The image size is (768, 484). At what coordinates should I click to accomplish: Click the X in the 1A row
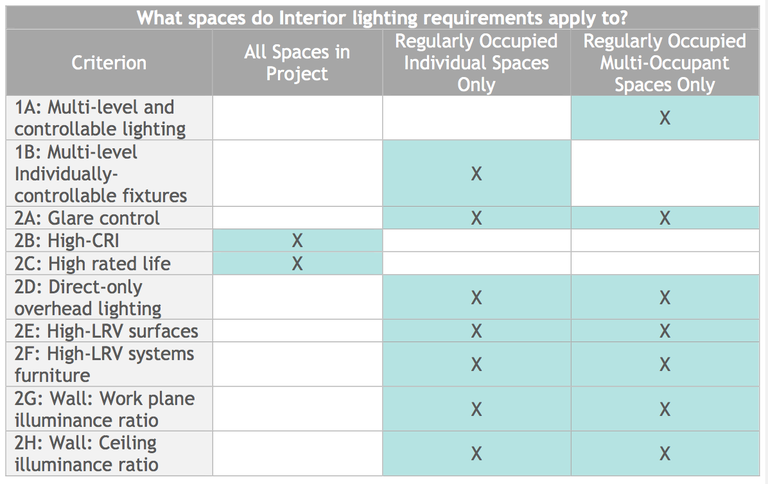pyautogui.click(x=665, y=118)
